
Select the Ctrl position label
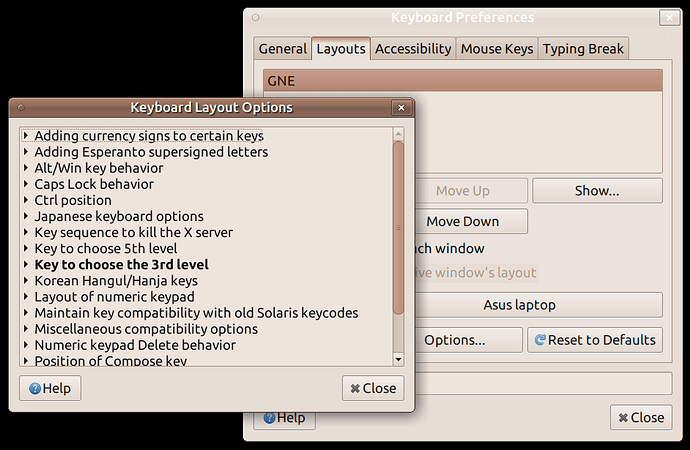click(73, 200)
